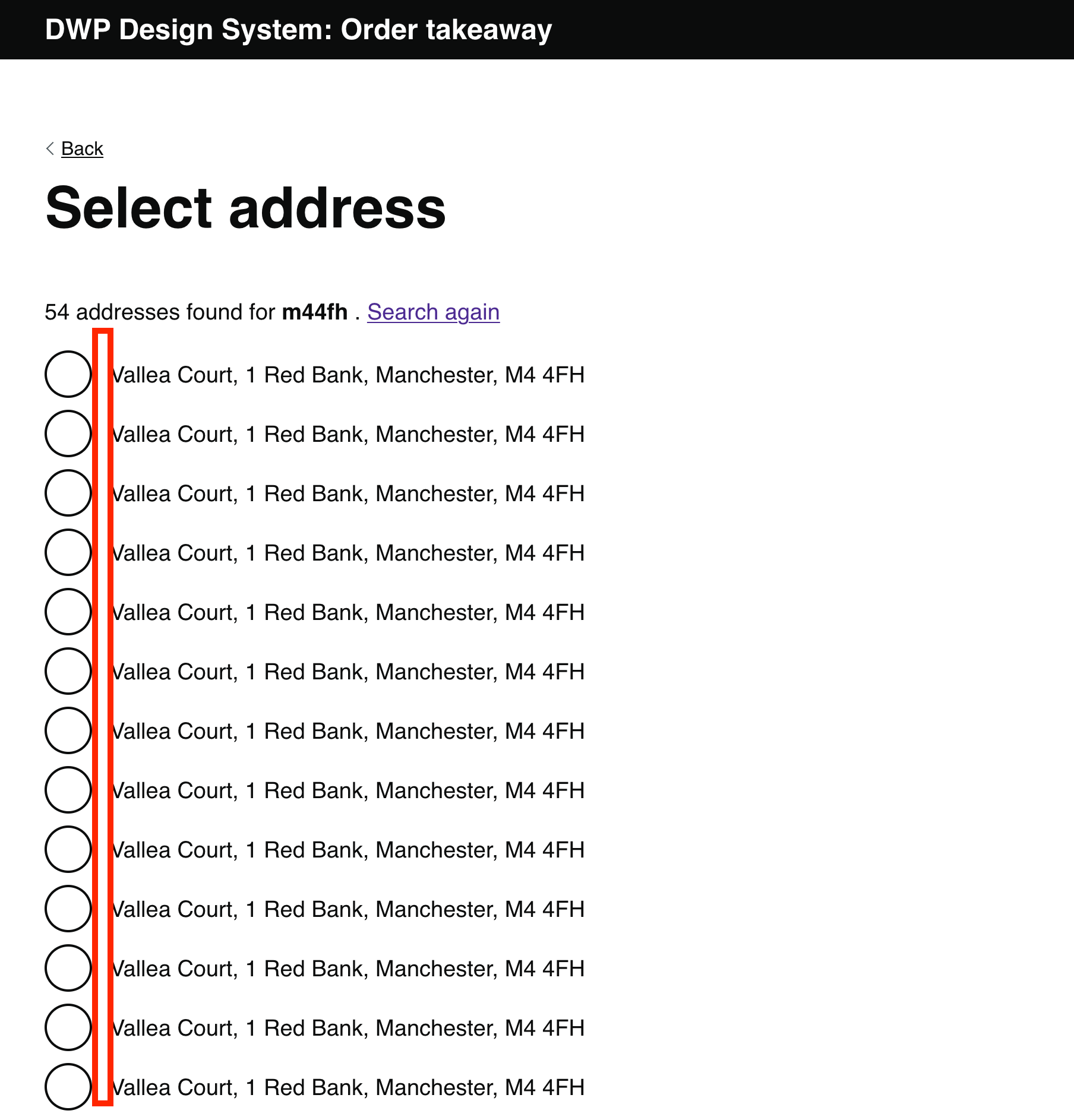
Task: Select the first Vallea Court address option
Action: coord(68,375)
